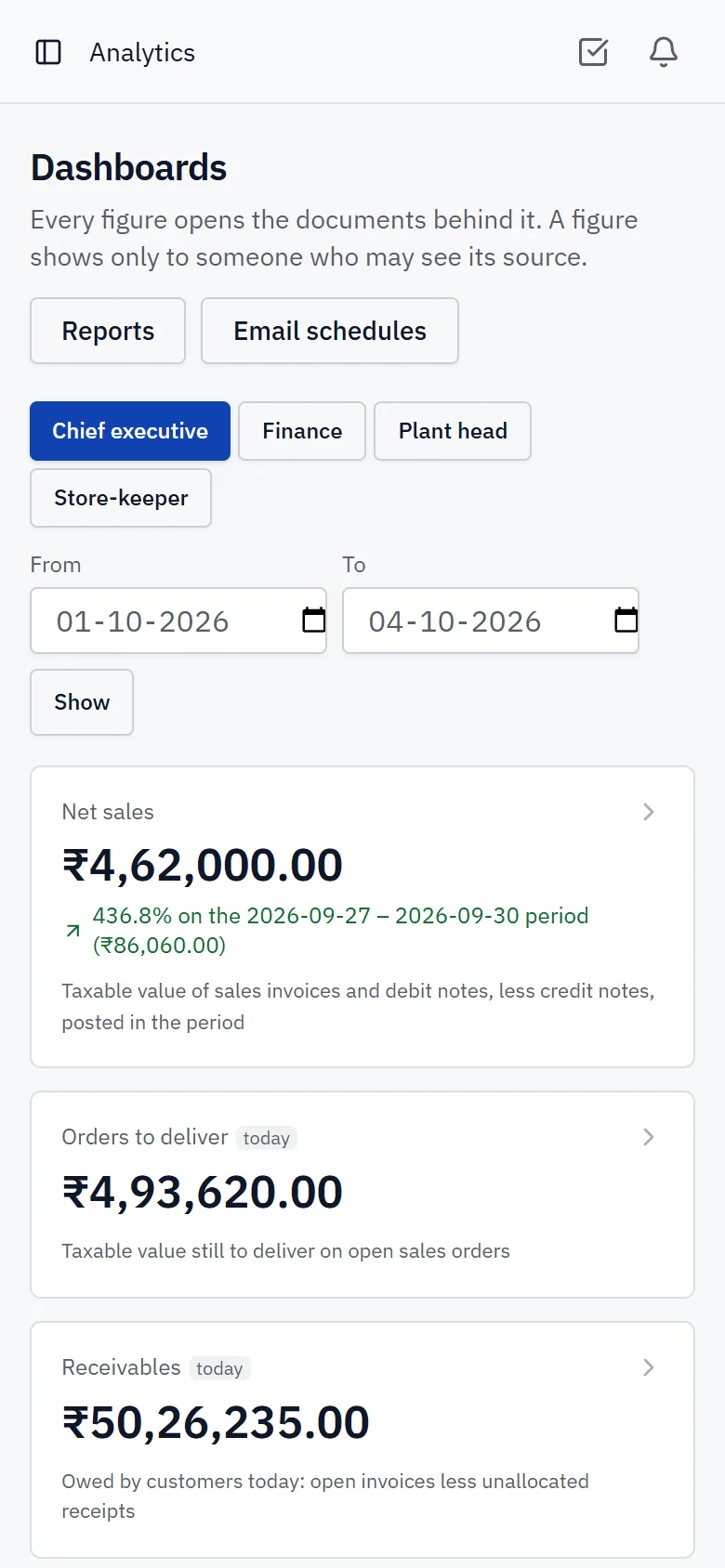
Task: Switch to the Finance dashboard tab
Action: 302,431
